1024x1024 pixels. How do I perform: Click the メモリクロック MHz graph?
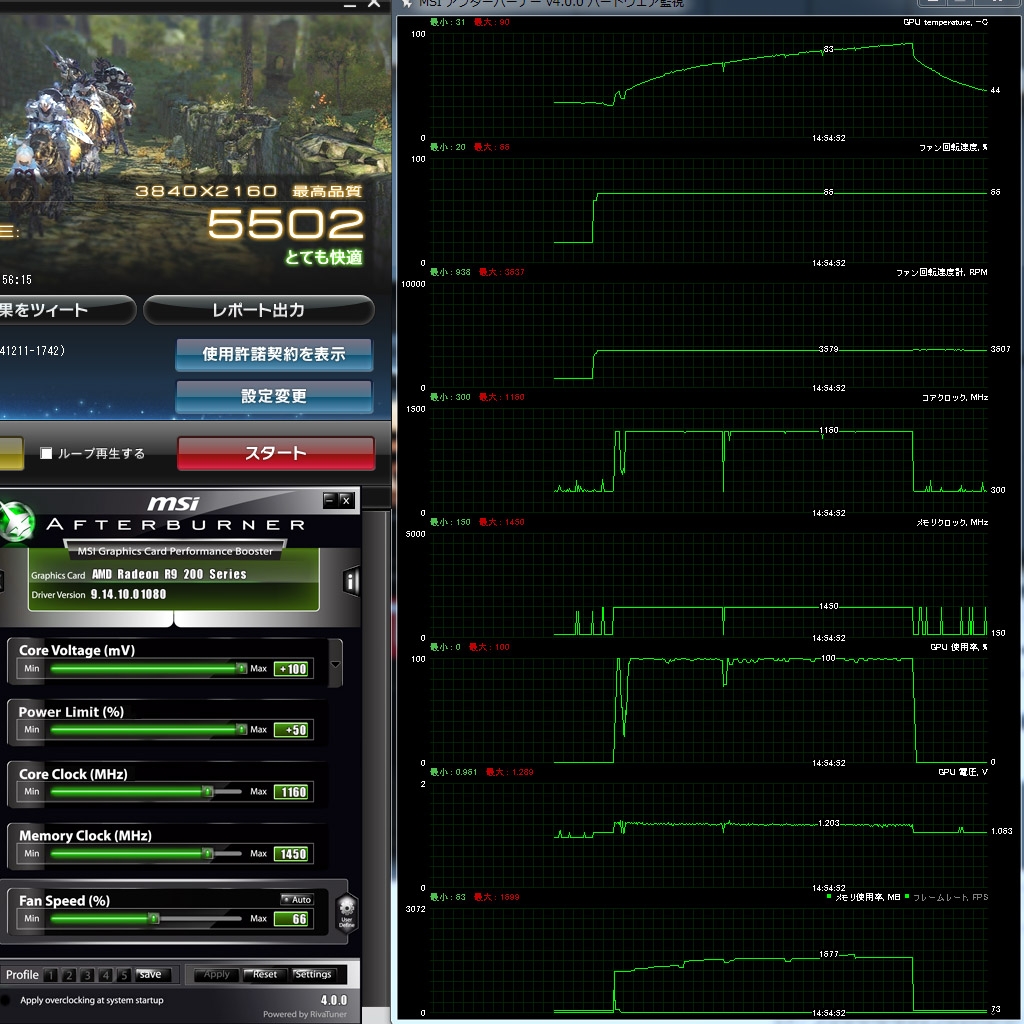pyautogui.click(x=707, y=584)
